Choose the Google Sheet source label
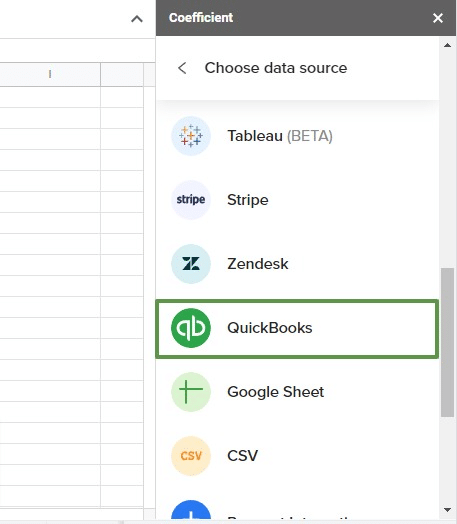457x524 pixels. 276,392
